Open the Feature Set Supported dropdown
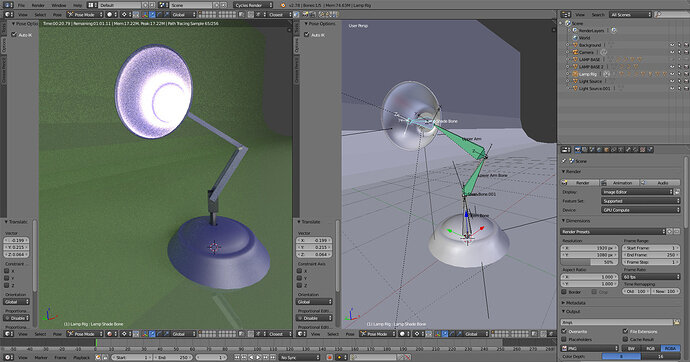The height and width of the screenshot is (362, 690). [641, 201]
